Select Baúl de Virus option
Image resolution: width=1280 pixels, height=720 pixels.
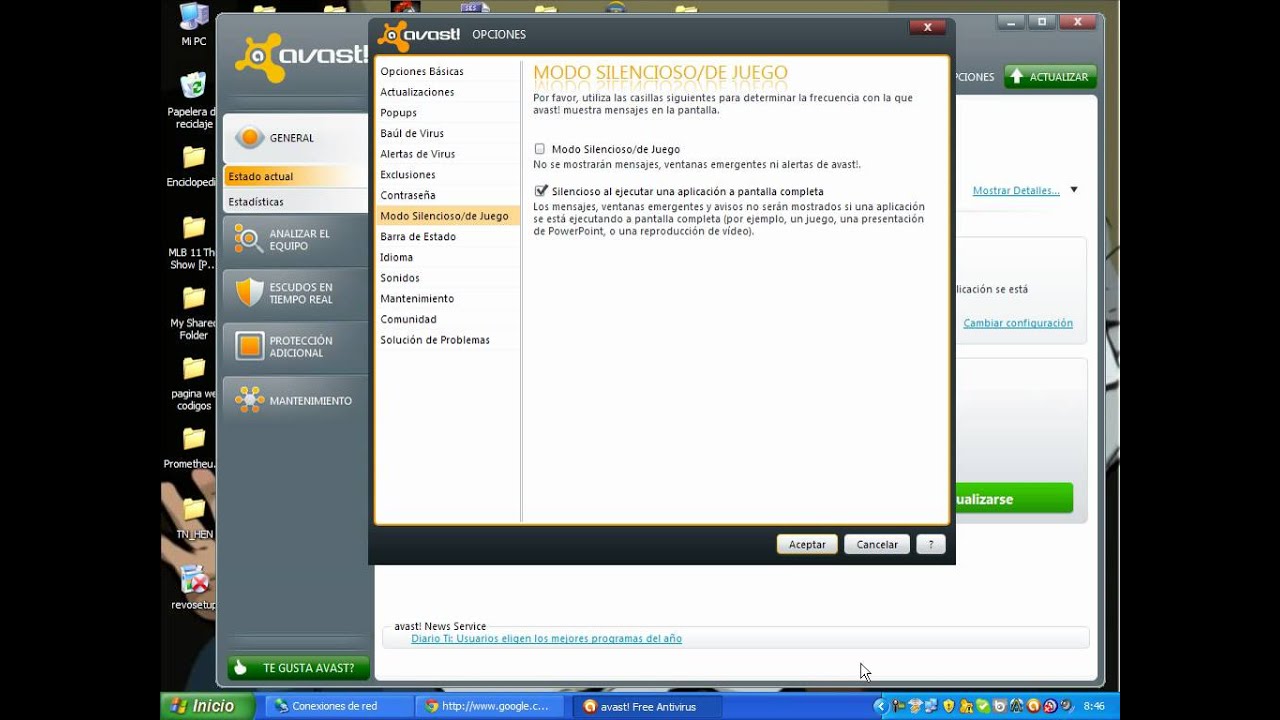[x=448, y=133]
